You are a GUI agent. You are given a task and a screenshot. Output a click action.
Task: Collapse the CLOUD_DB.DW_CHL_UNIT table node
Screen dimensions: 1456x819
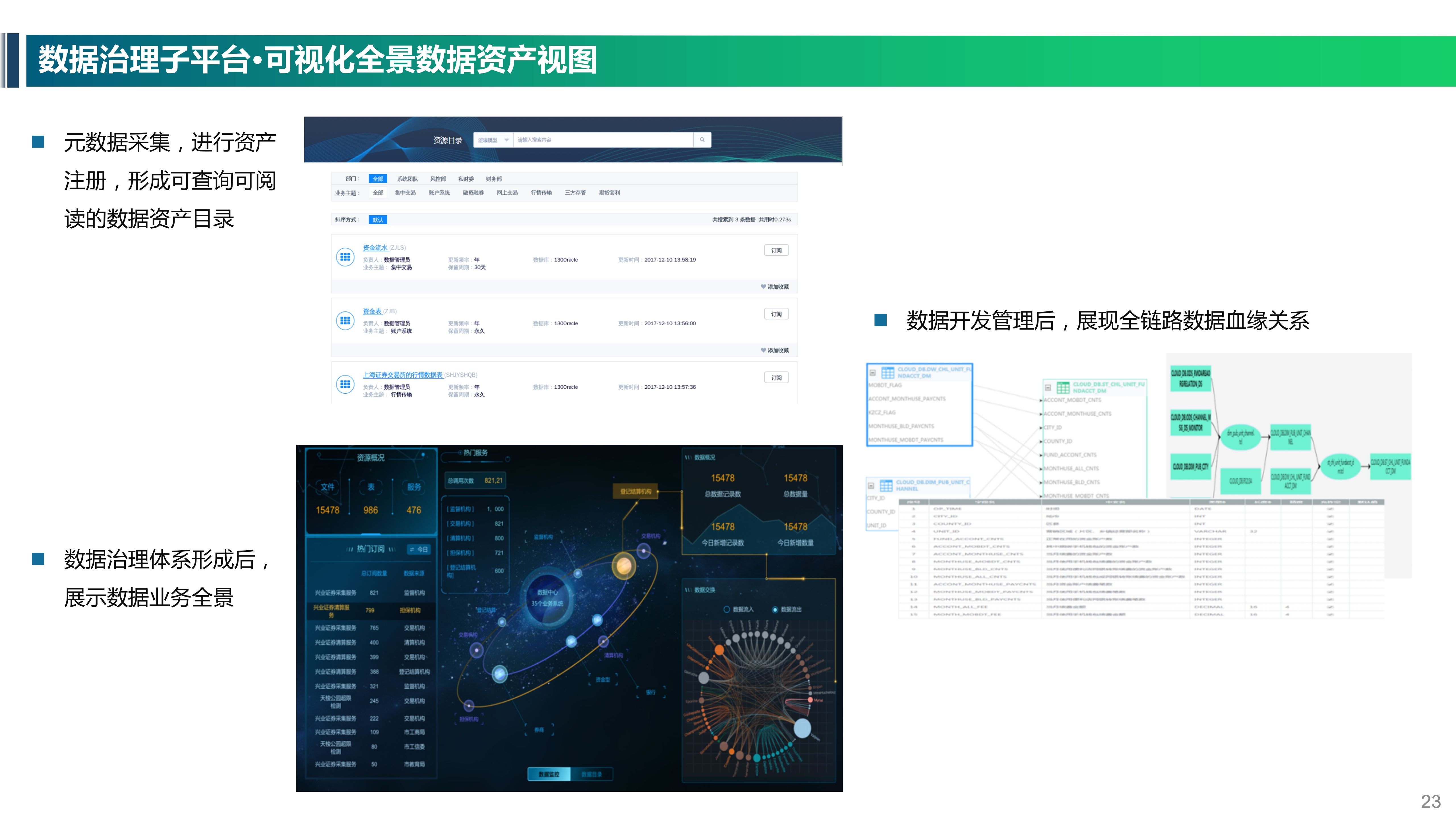tap(873, 373)
